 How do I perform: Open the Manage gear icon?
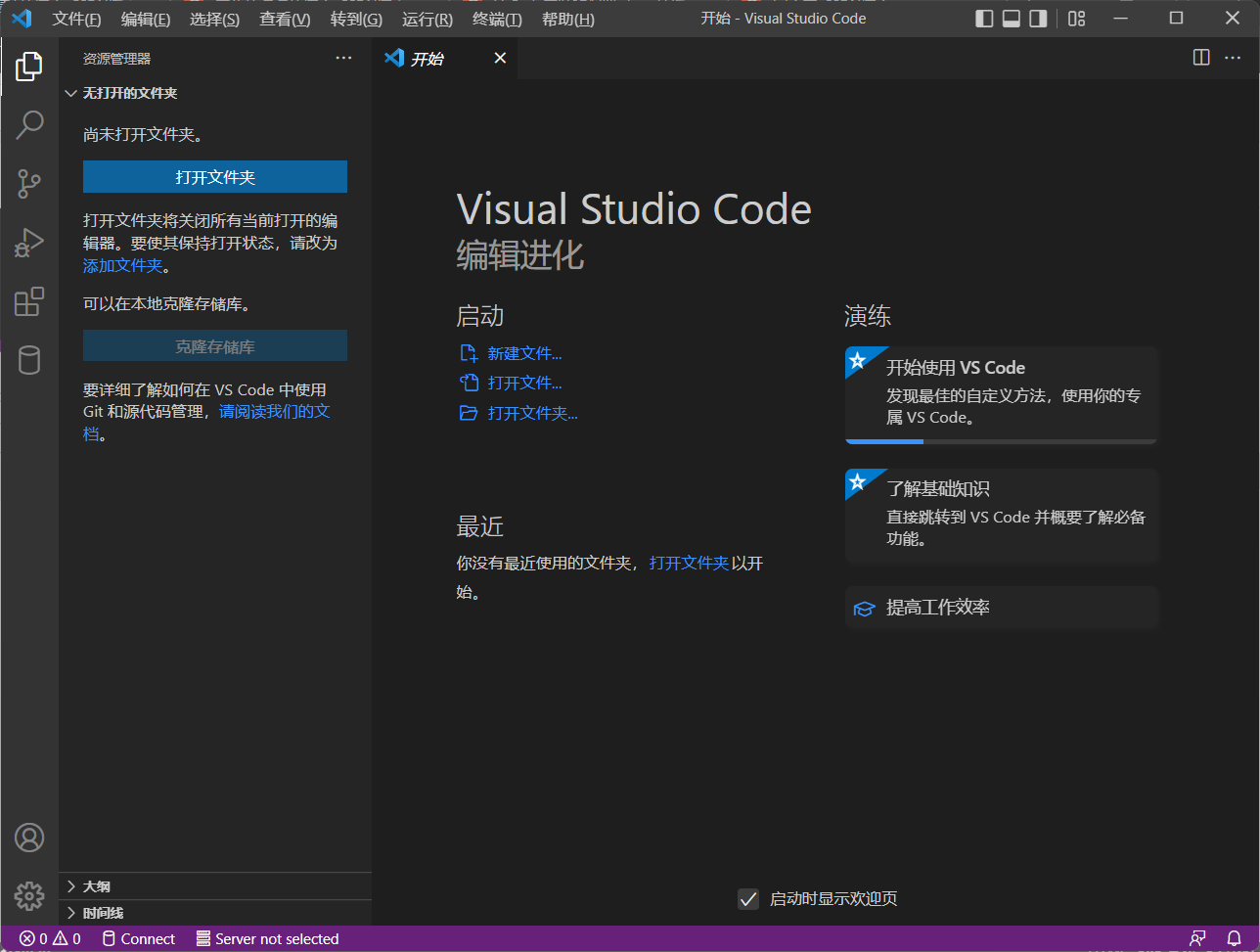(29, 895)
